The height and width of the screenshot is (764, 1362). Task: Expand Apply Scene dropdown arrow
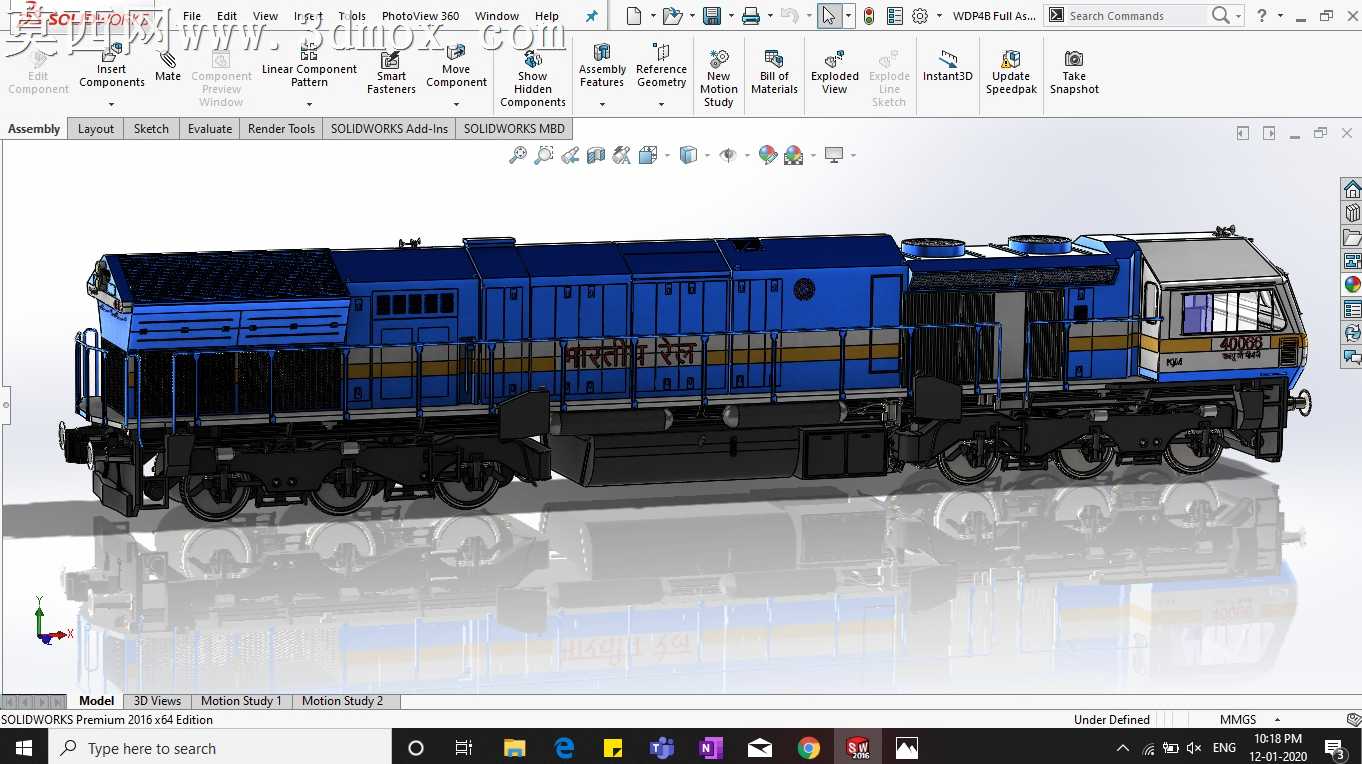[813, 156]
